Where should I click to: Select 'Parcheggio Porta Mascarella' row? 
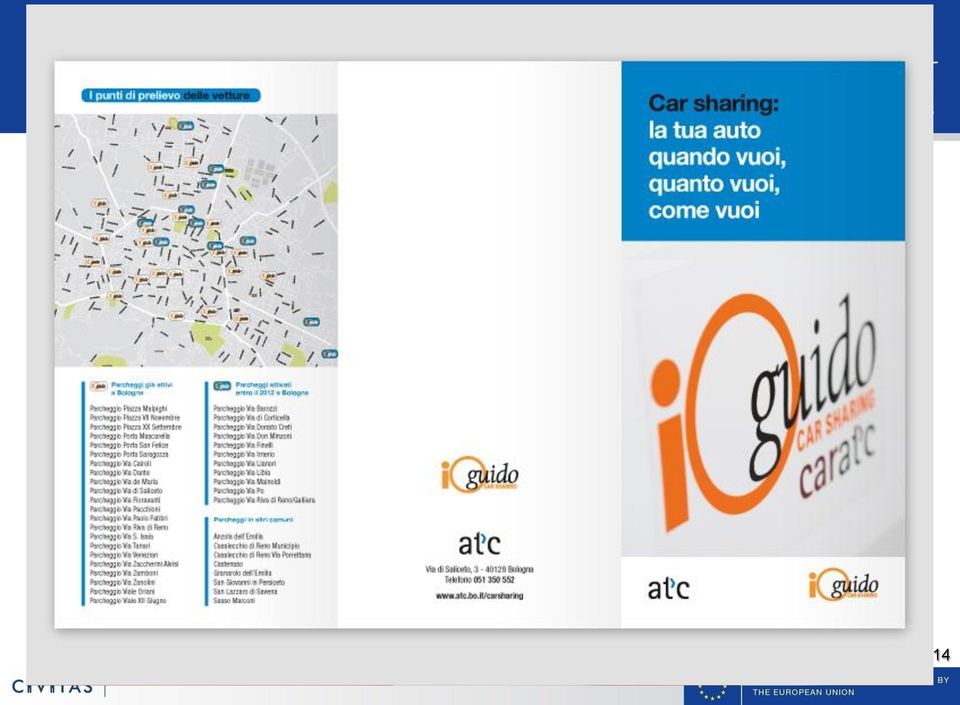click(130, 436)
